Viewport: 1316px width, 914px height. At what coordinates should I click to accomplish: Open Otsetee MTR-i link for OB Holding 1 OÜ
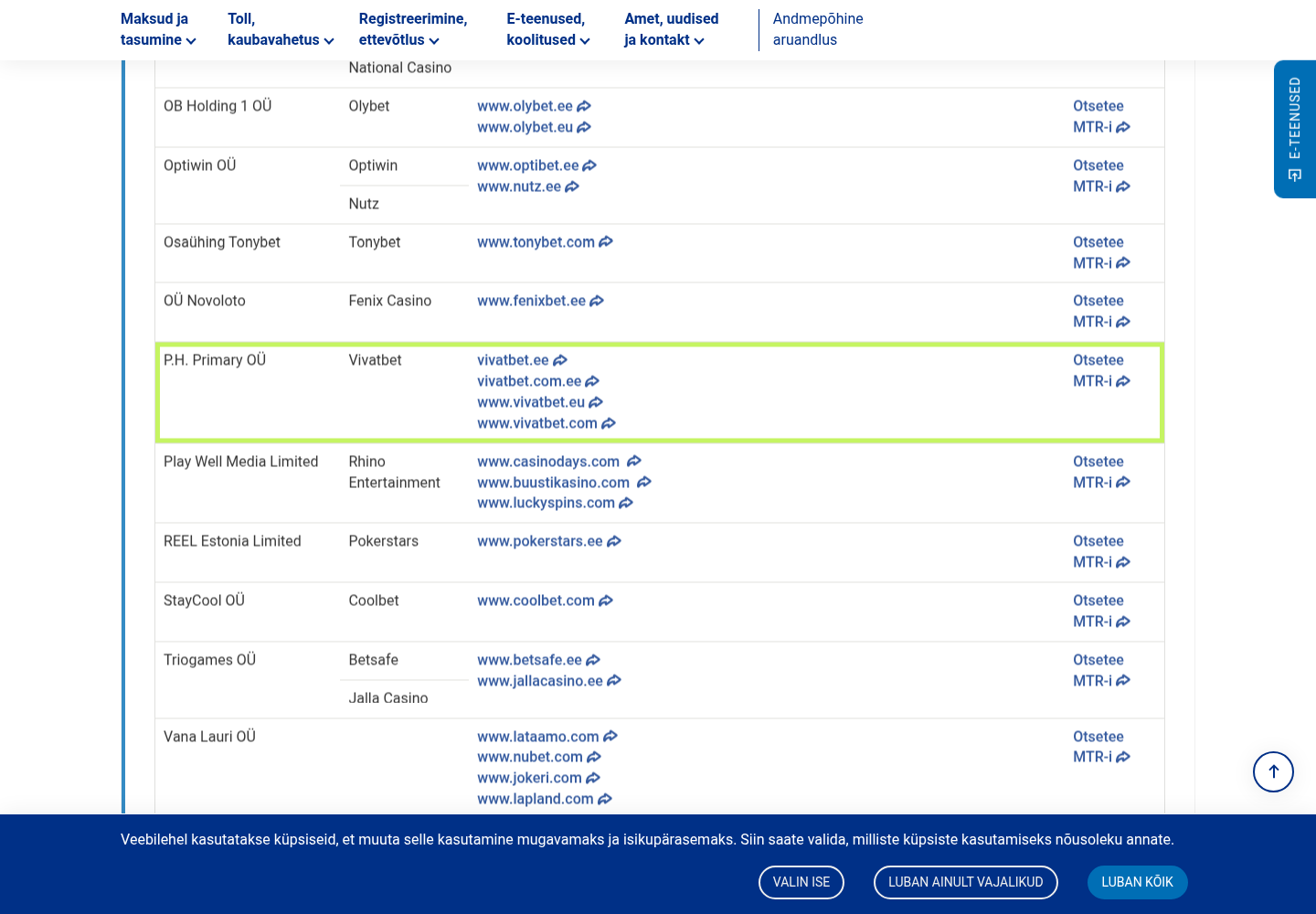click(x=1101, y=117)
